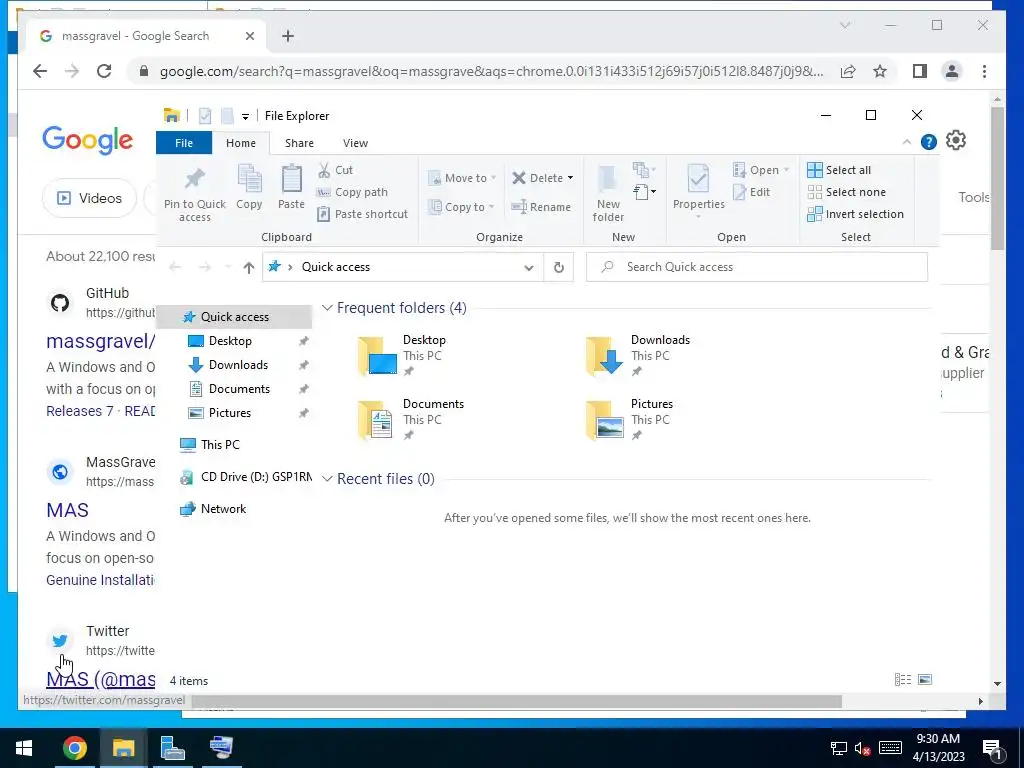Viewport: 1024px width, 768px height.
Task: Open Chrome profile avatar button
Action: (952, 71)
